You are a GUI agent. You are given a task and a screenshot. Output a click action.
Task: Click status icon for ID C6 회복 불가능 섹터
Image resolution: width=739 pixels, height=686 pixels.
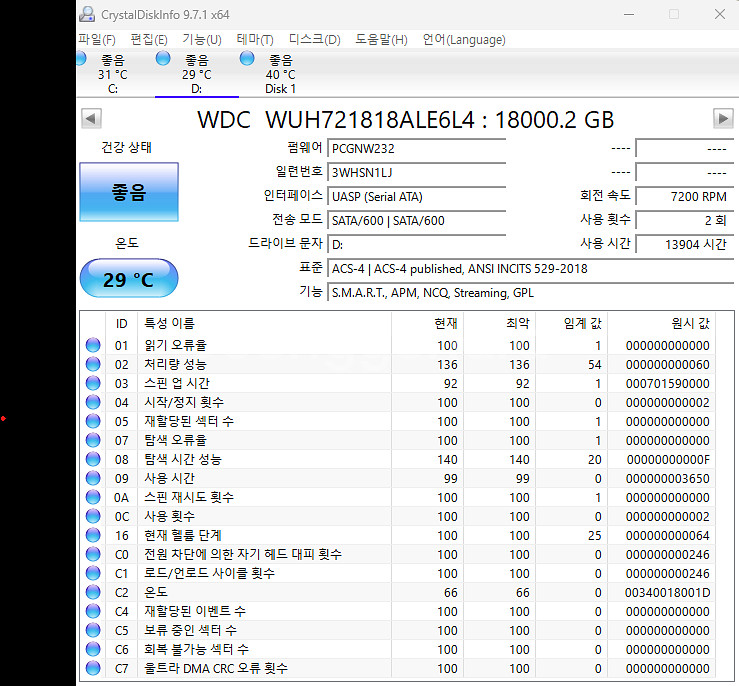pyautogui.click(x=93, y=649)
